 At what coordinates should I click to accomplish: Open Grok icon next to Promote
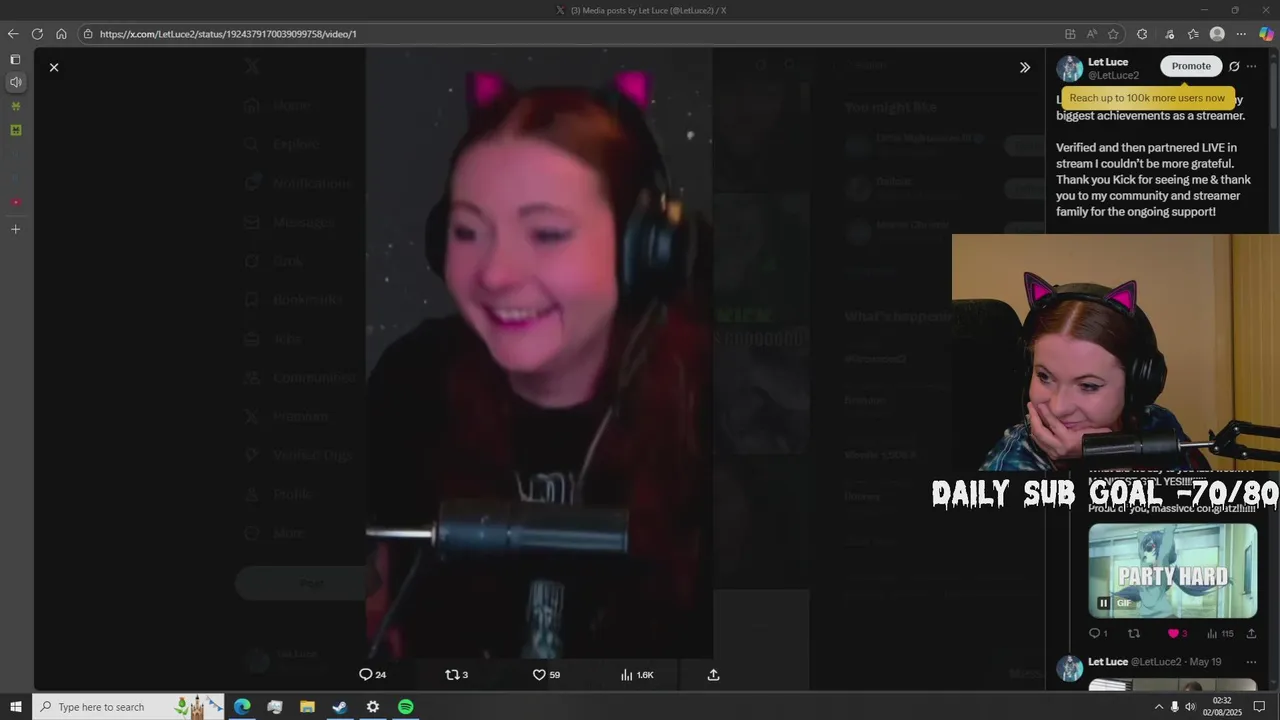tap(1234, 66)
